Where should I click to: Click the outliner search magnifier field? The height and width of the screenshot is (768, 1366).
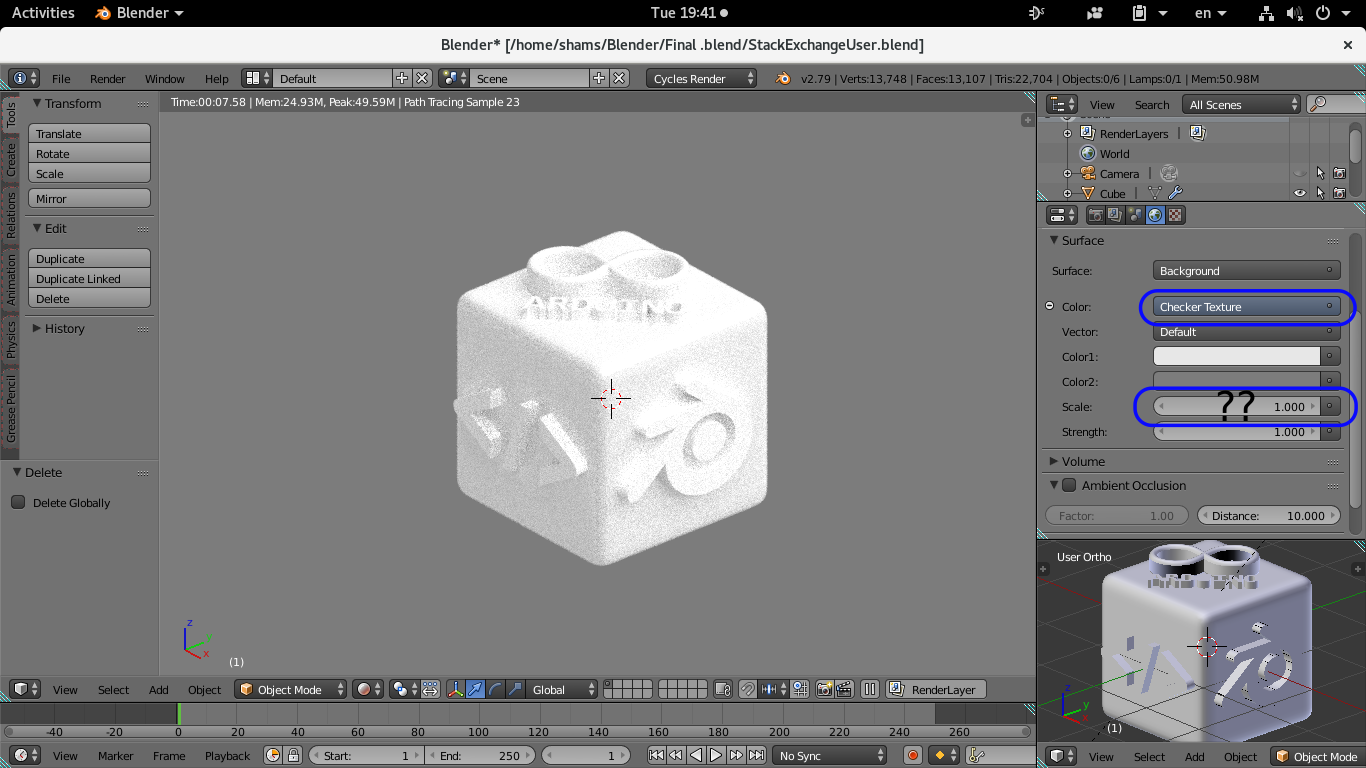(x=1335, y=104)
